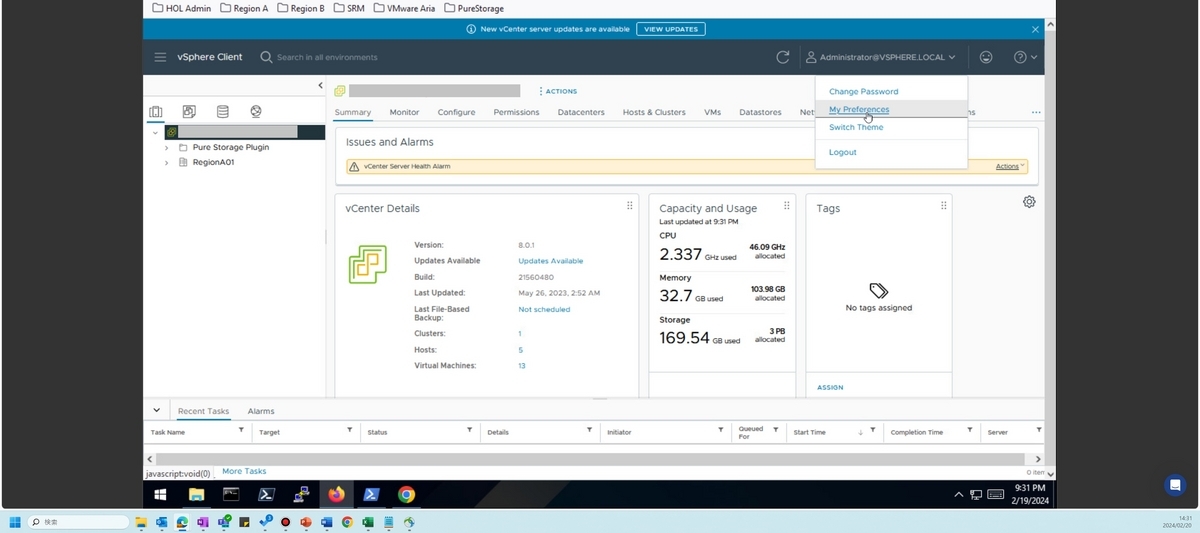1200x533 pixels.
Task: Switch to the Alarms bottom tab
Action: (261, 411)
